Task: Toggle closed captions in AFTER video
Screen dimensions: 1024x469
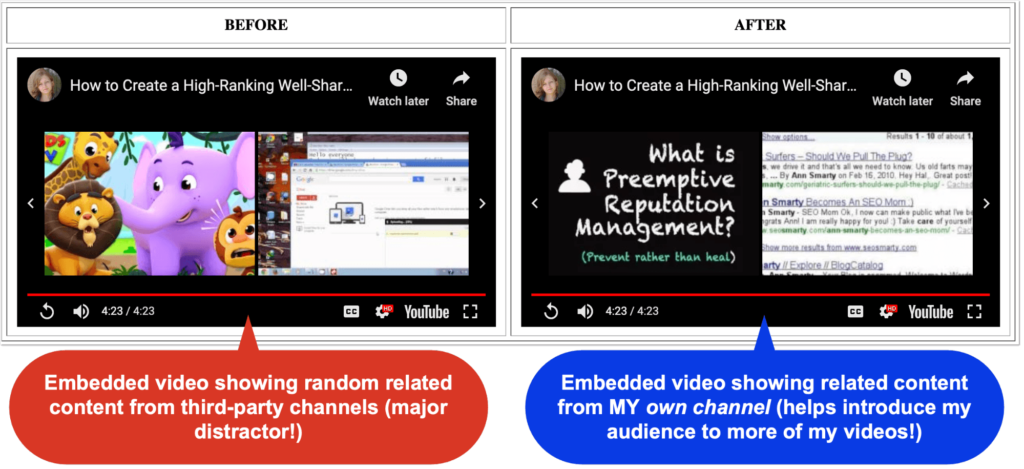Action: click(856, 312)
